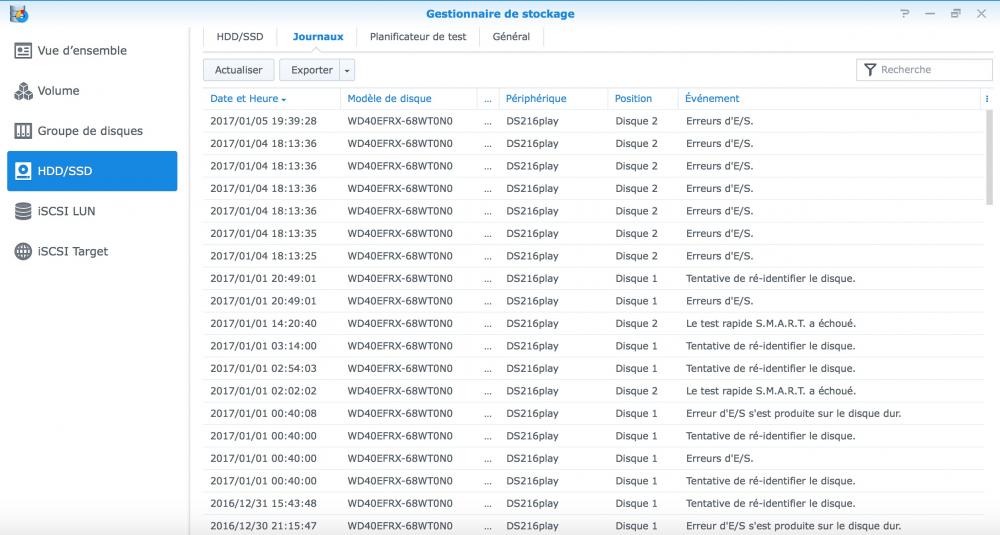This screenshot has width=1000, height=535.
Task: Expand the Exporter dropdown arrow
Action: click(347, 70)
